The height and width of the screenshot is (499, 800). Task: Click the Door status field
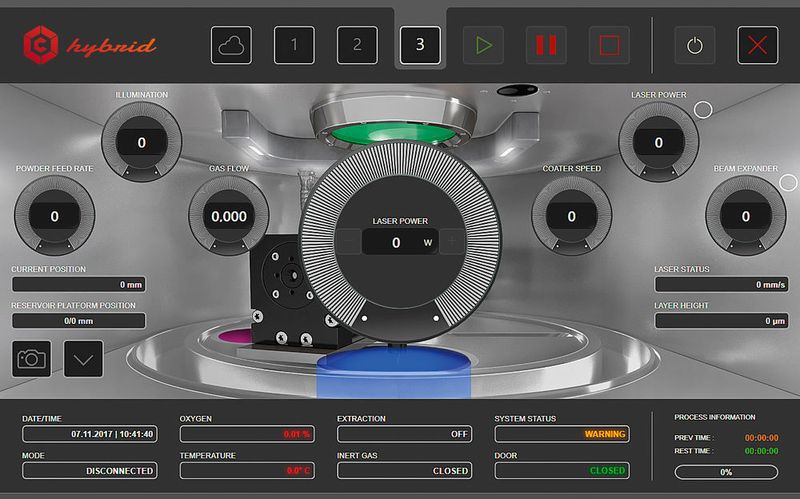(x=562, y=470)
